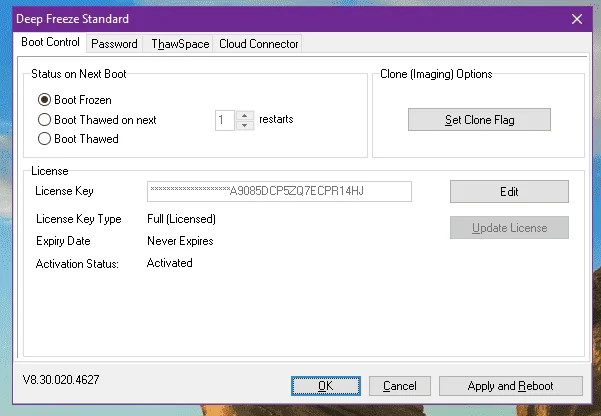Click the 'Clone (Imaging) Options' group label
This screenshot has height=416, width=601.
pos(436,74)
